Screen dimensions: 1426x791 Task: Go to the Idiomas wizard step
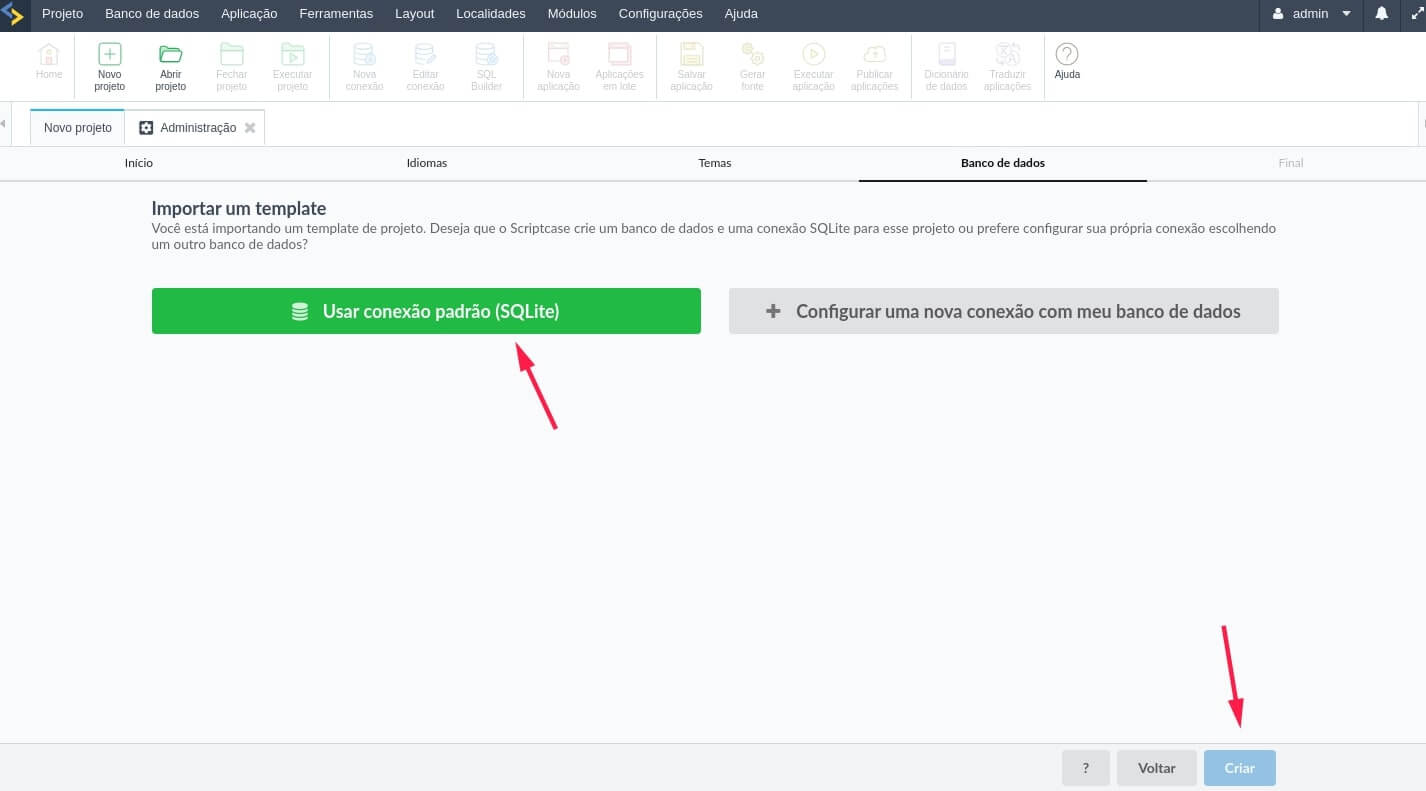[427, 163]
